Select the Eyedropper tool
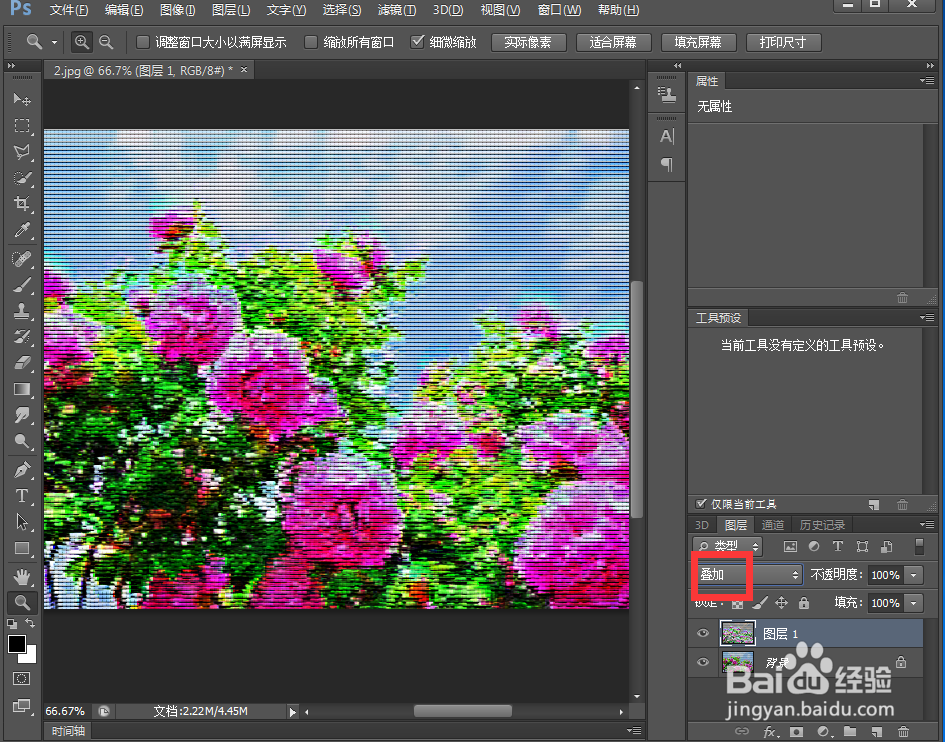Screen dimensions: 945x742 (x=22, y=230)
